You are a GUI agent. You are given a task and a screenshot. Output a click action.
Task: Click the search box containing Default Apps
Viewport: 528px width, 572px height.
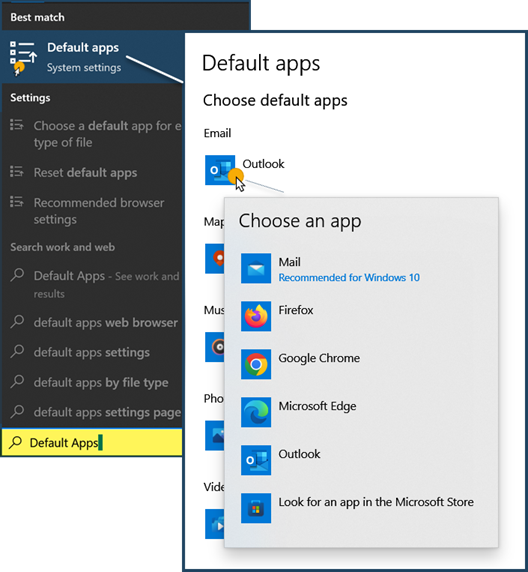click(x=92, y=442)
